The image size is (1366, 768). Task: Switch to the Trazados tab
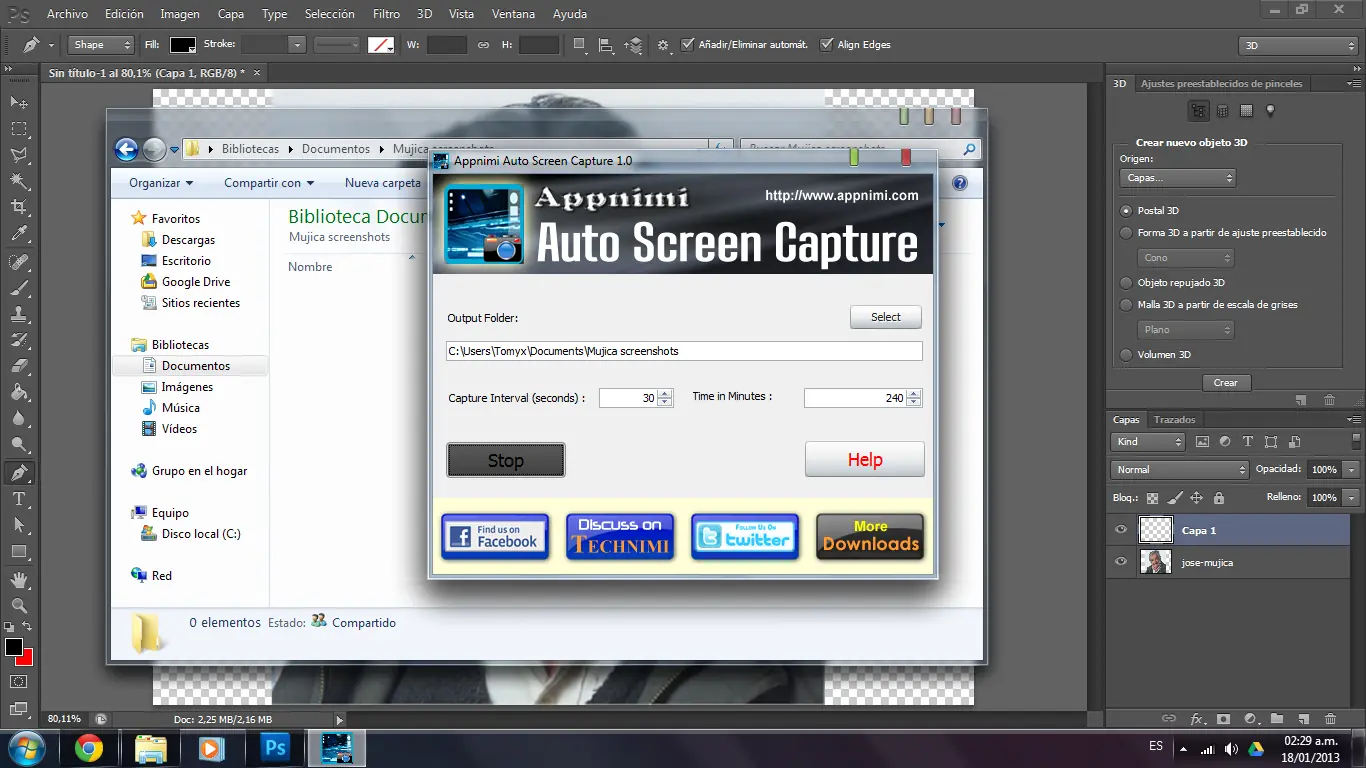tap(1174, 420)
